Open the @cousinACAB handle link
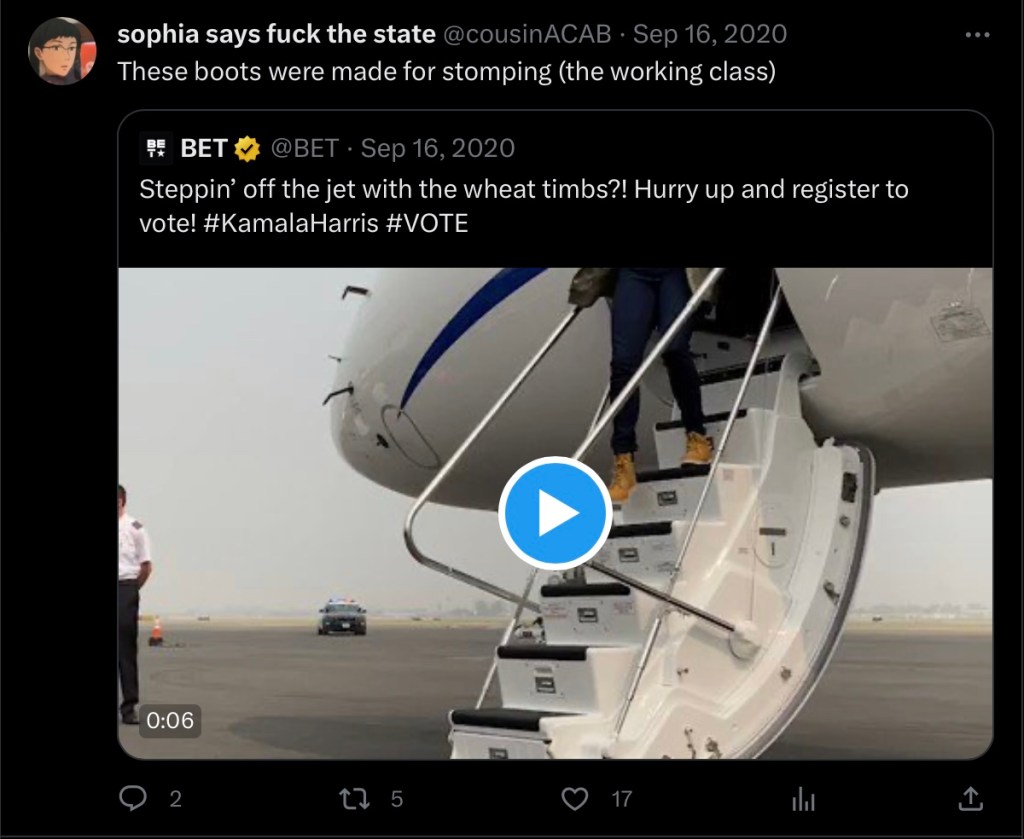The width and height of the screenshot is (1024, 839). click(529, 34)
